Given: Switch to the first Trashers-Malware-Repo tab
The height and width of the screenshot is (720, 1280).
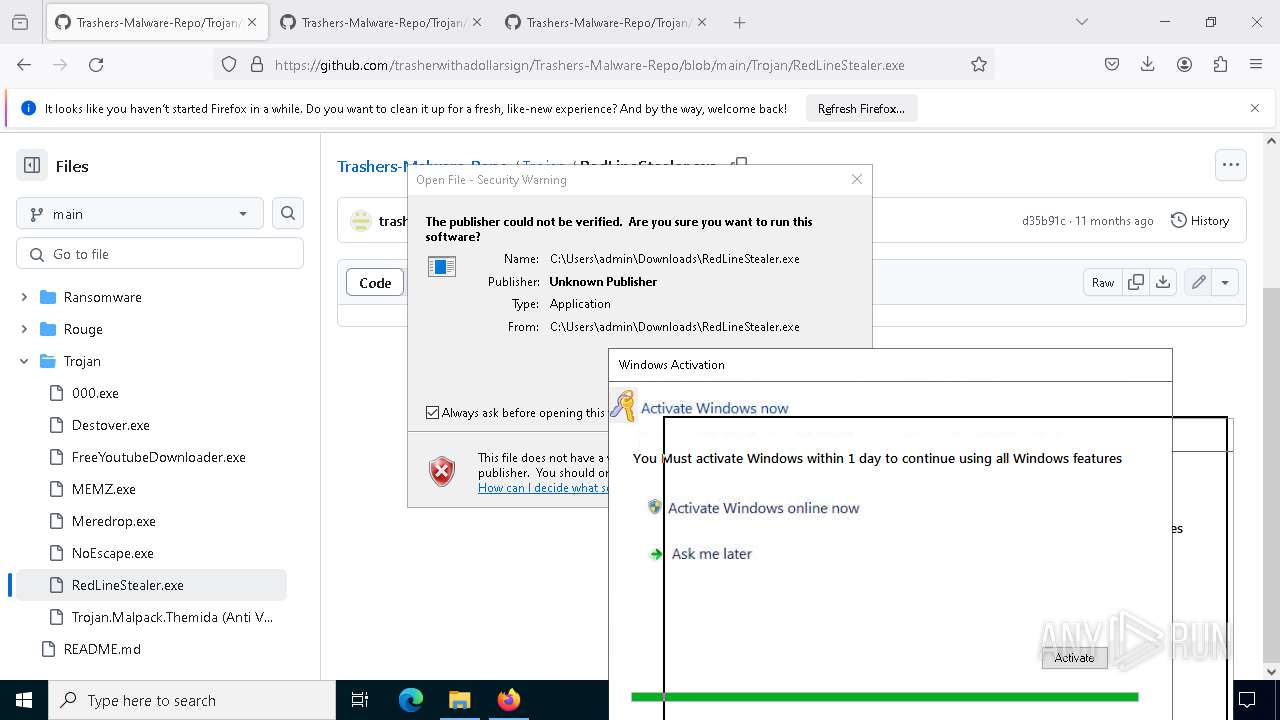Looking at the screenshot, I should click(x=155, y=22).
